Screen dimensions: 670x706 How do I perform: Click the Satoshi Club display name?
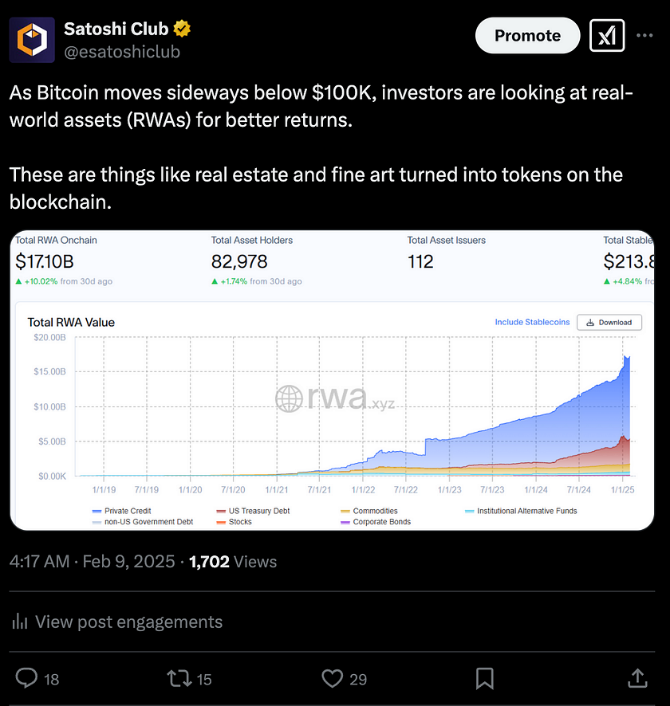click(x=116, y=29)
